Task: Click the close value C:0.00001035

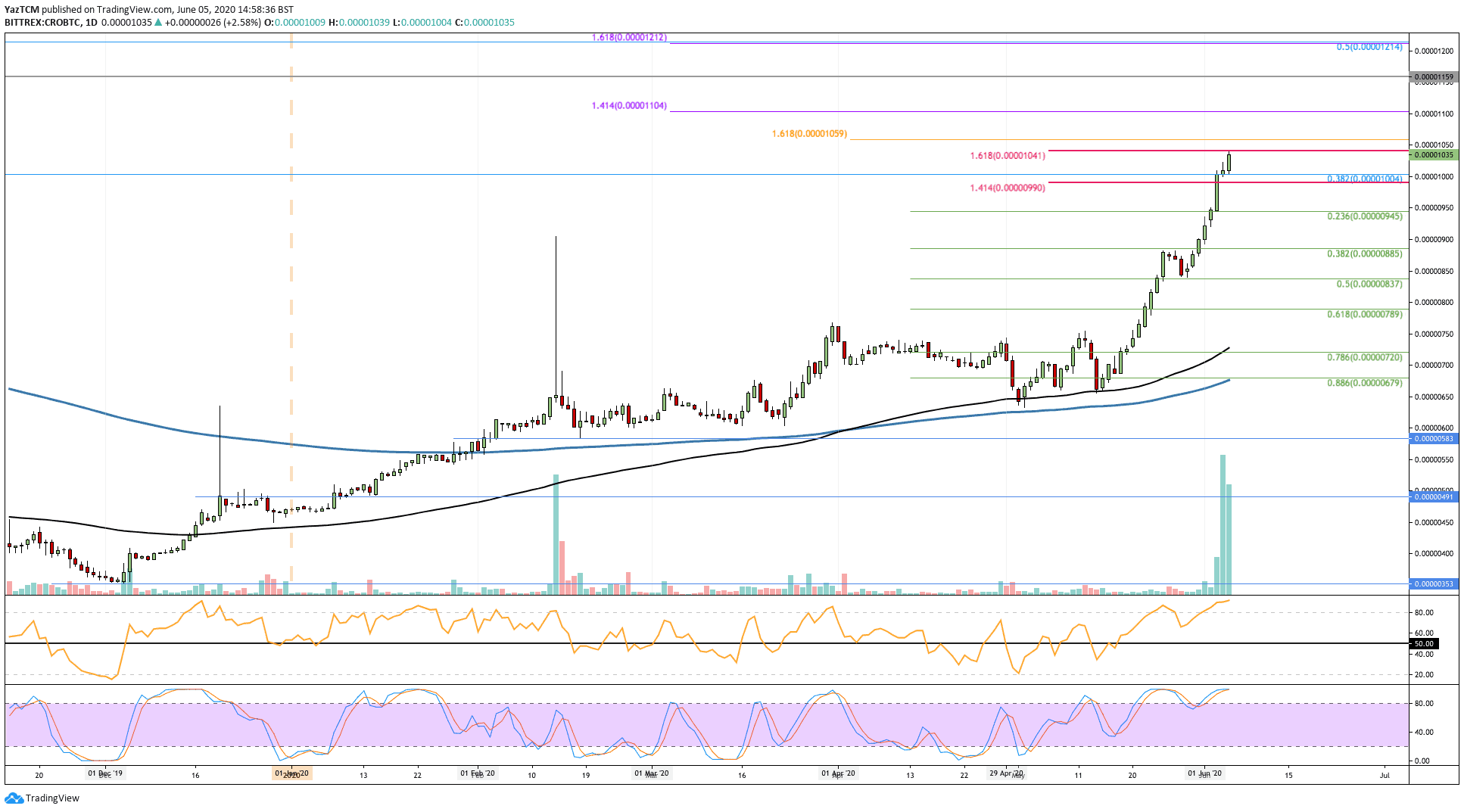Action: click(484, 23)
